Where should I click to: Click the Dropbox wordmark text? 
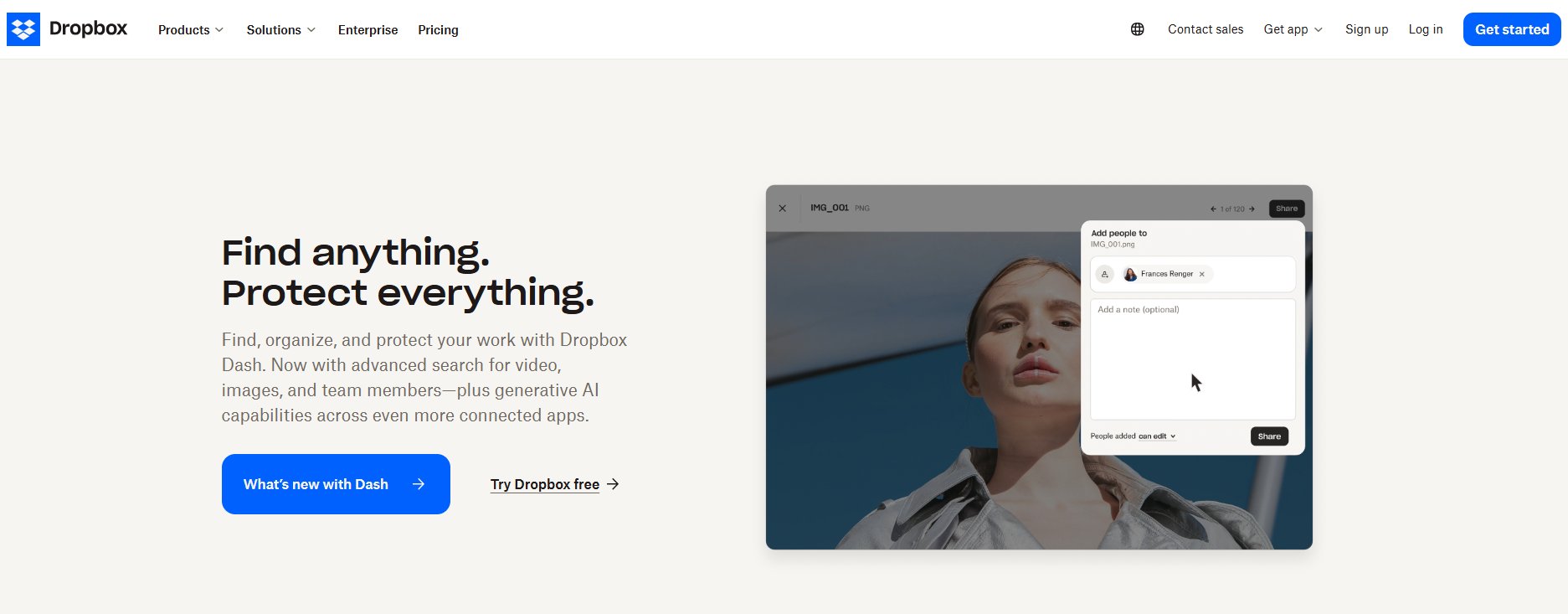click(x=88, y=29)
